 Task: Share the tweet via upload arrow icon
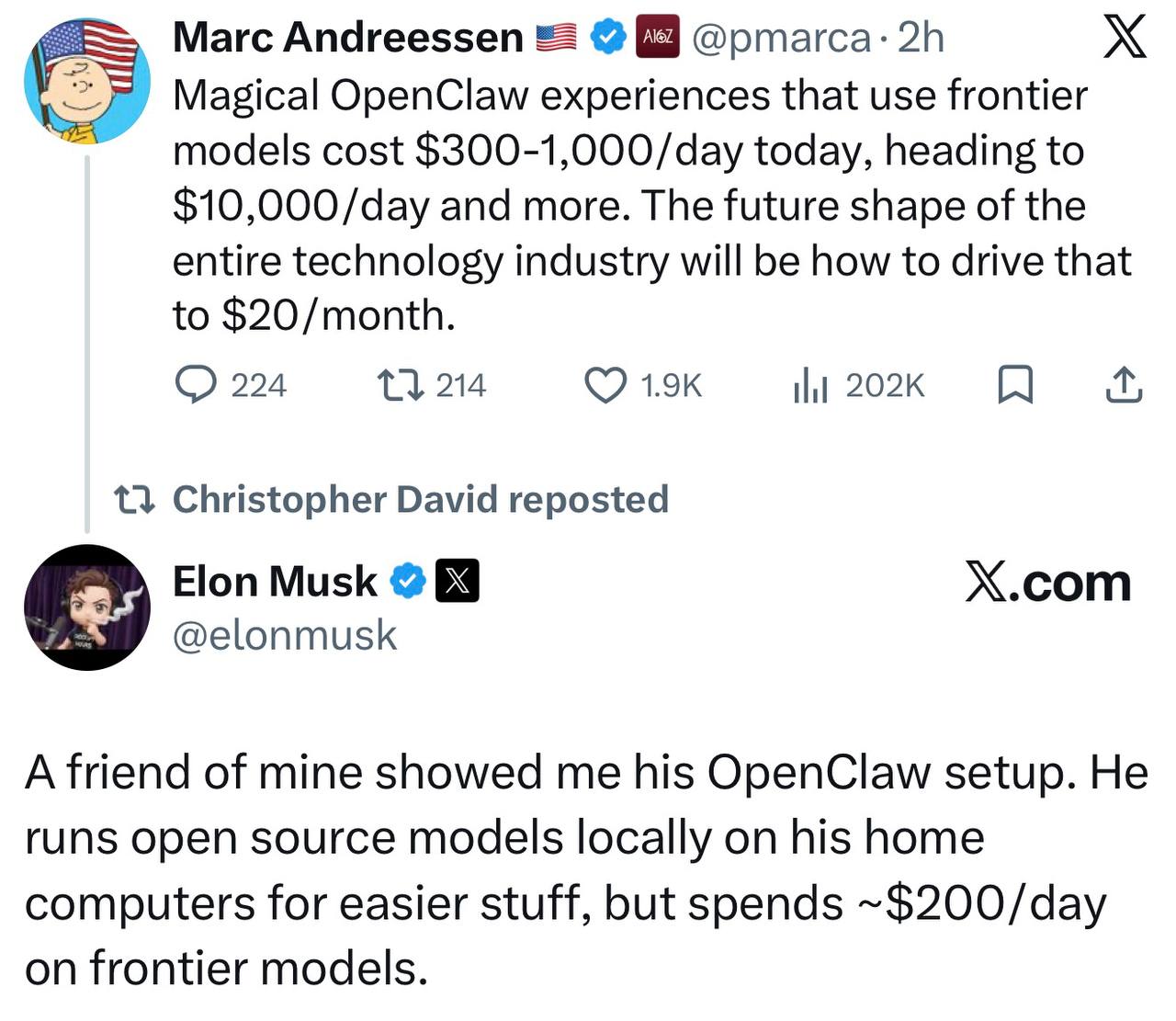[1123, 385]
